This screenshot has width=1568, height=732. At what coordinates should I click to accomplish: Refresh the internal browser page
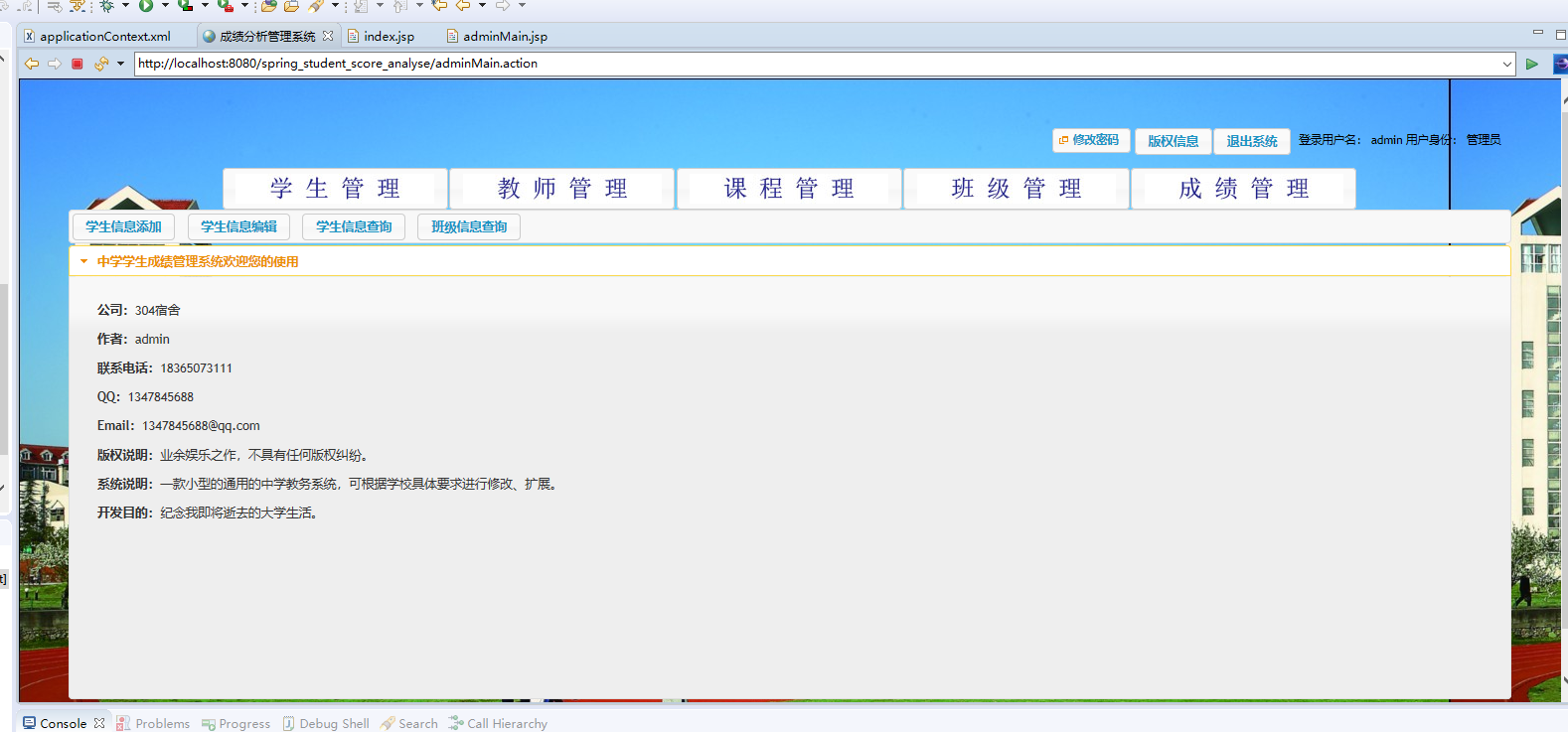(x=101, y=64)
